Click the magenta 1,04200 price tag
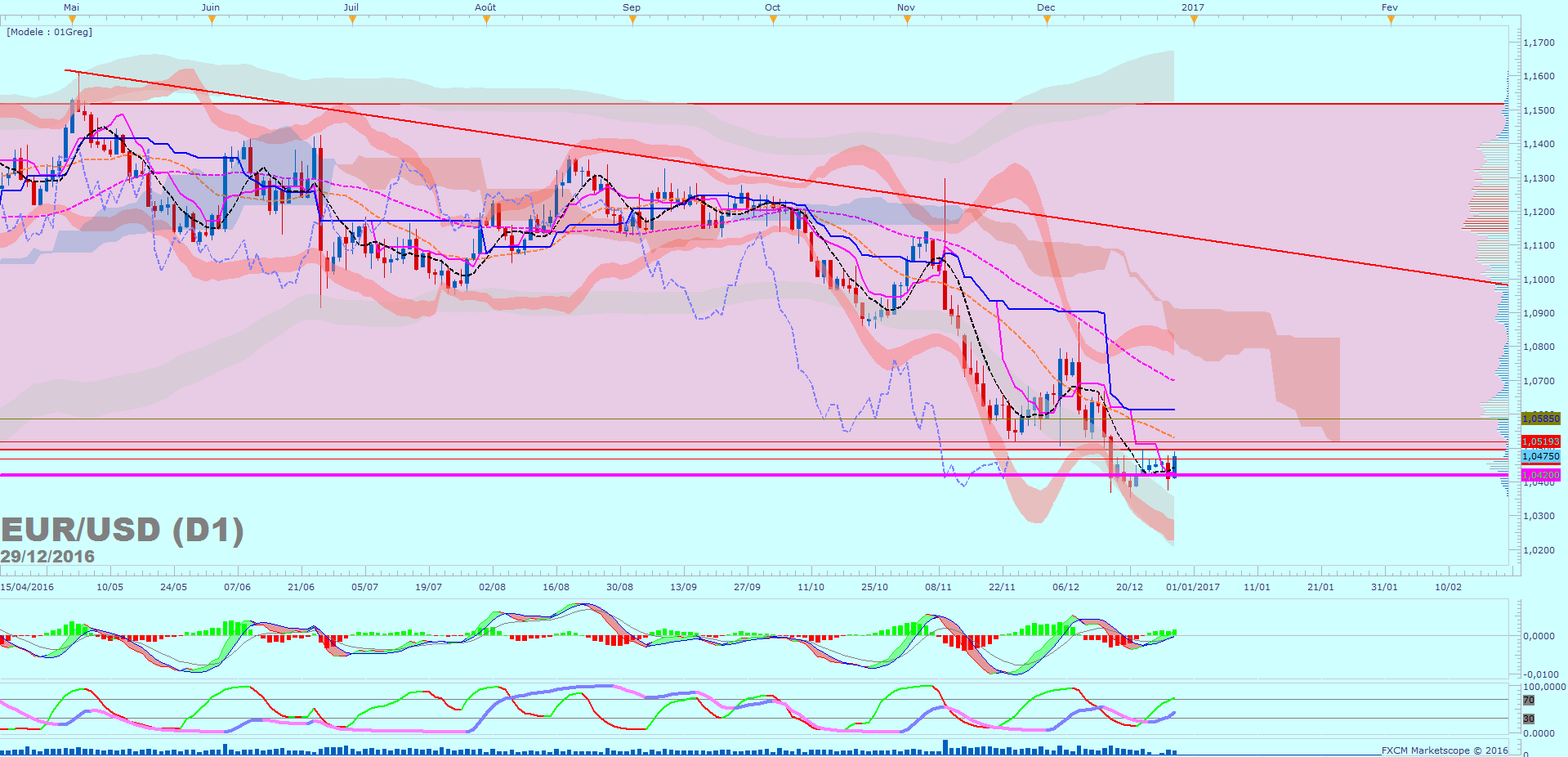Image resolution: width=1568 pixels, height=757 pixels. pos(1540,475)
